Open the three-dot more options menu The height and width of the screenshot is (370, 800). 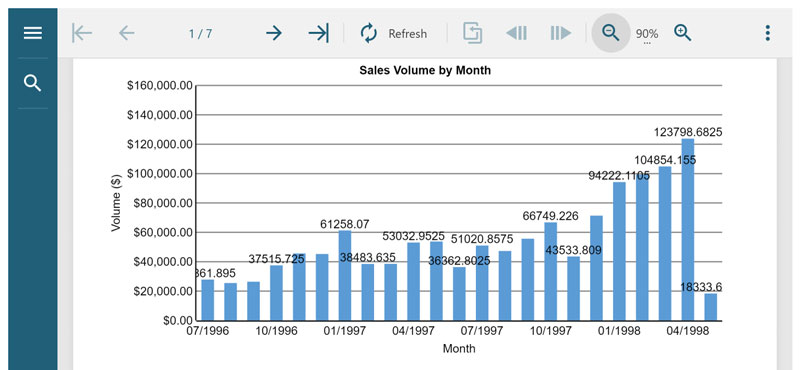pyautogui.click(x=767, y=34)
